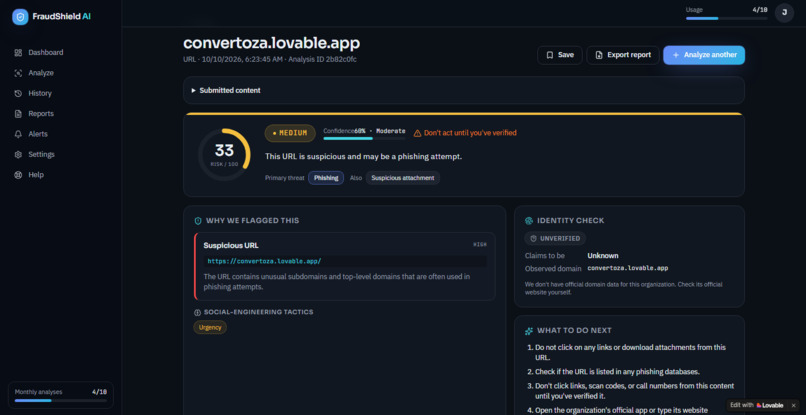Click the Urgency tactic tag

(210, 328)
